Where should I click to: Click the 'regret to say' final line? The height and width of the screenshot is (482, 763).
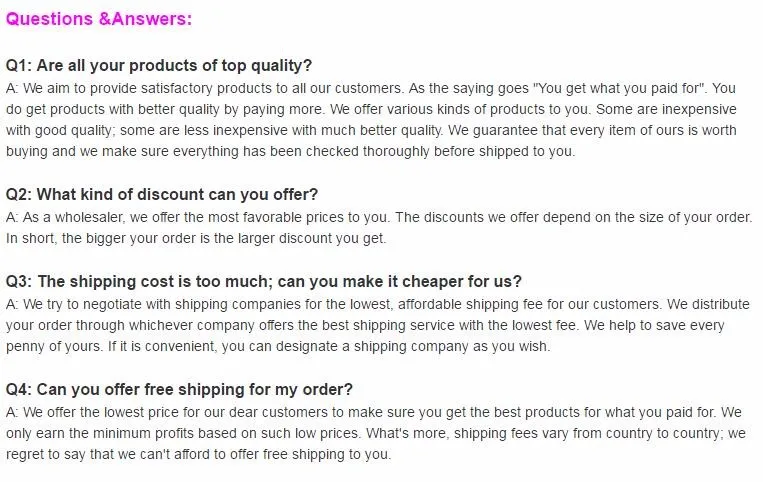click(199, 455)
